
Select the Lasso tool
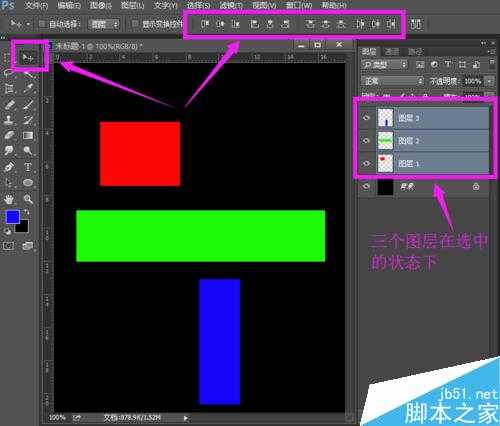tap(9, 73)
